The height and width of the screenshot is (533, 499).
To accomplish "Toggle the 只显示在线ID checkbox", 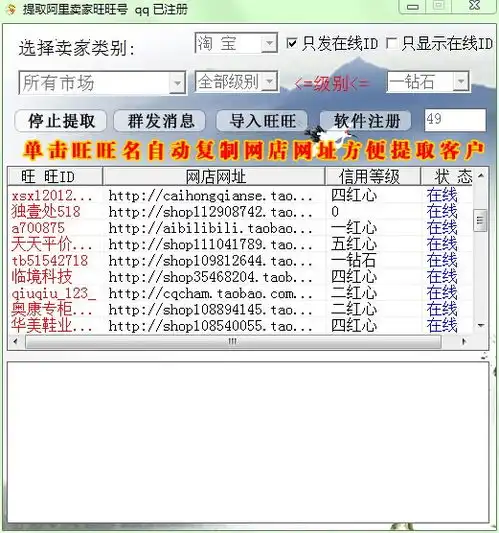I will [x=391, y=43].
